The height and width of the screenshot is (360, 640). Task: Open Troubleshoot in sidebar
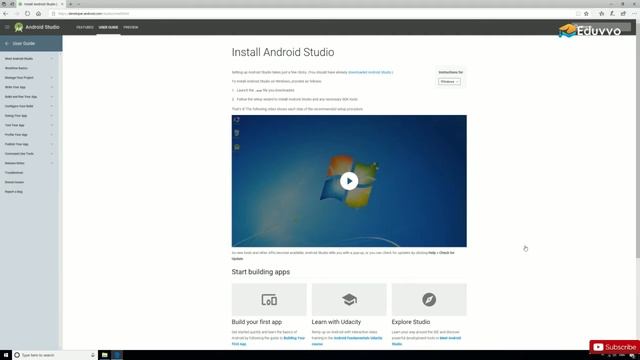pos(14,173)
